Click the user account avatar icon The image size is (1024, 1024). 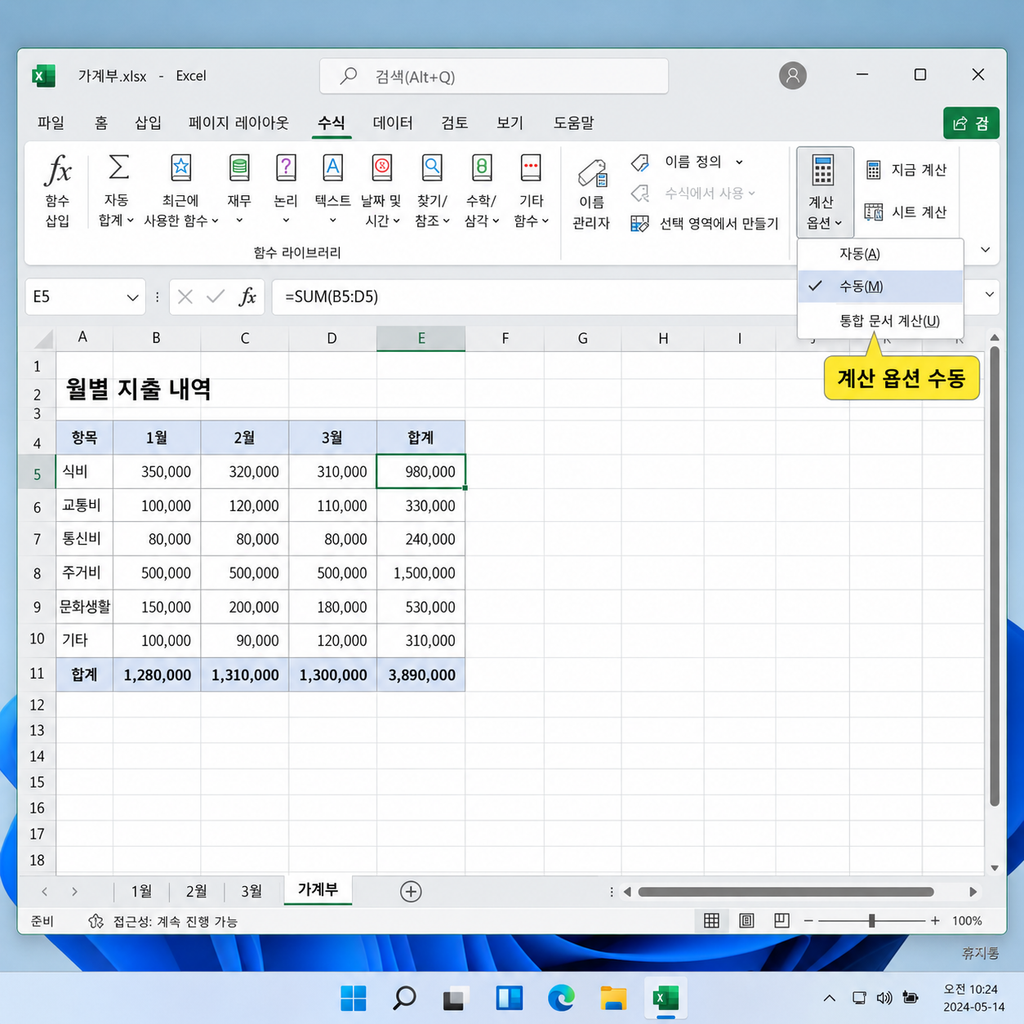pos(793,76)
